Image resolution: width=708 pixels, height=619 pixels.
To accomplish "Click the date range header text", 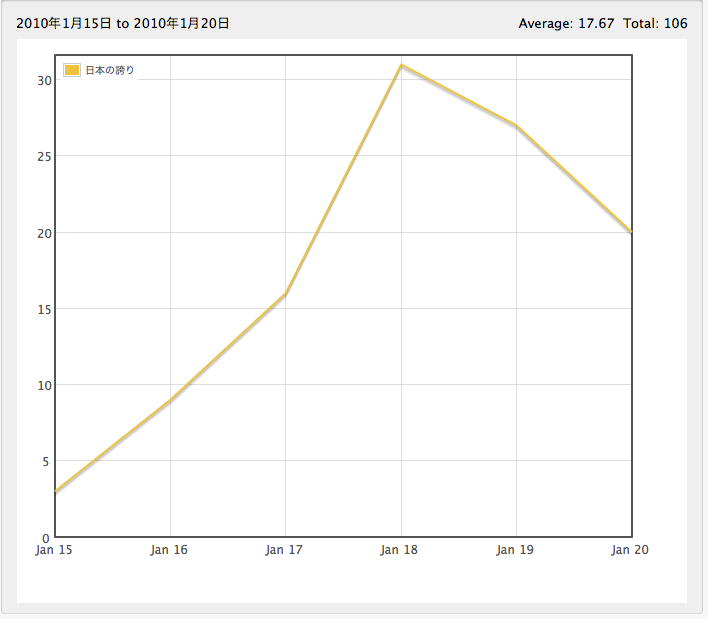I will [x=123, y=23].
